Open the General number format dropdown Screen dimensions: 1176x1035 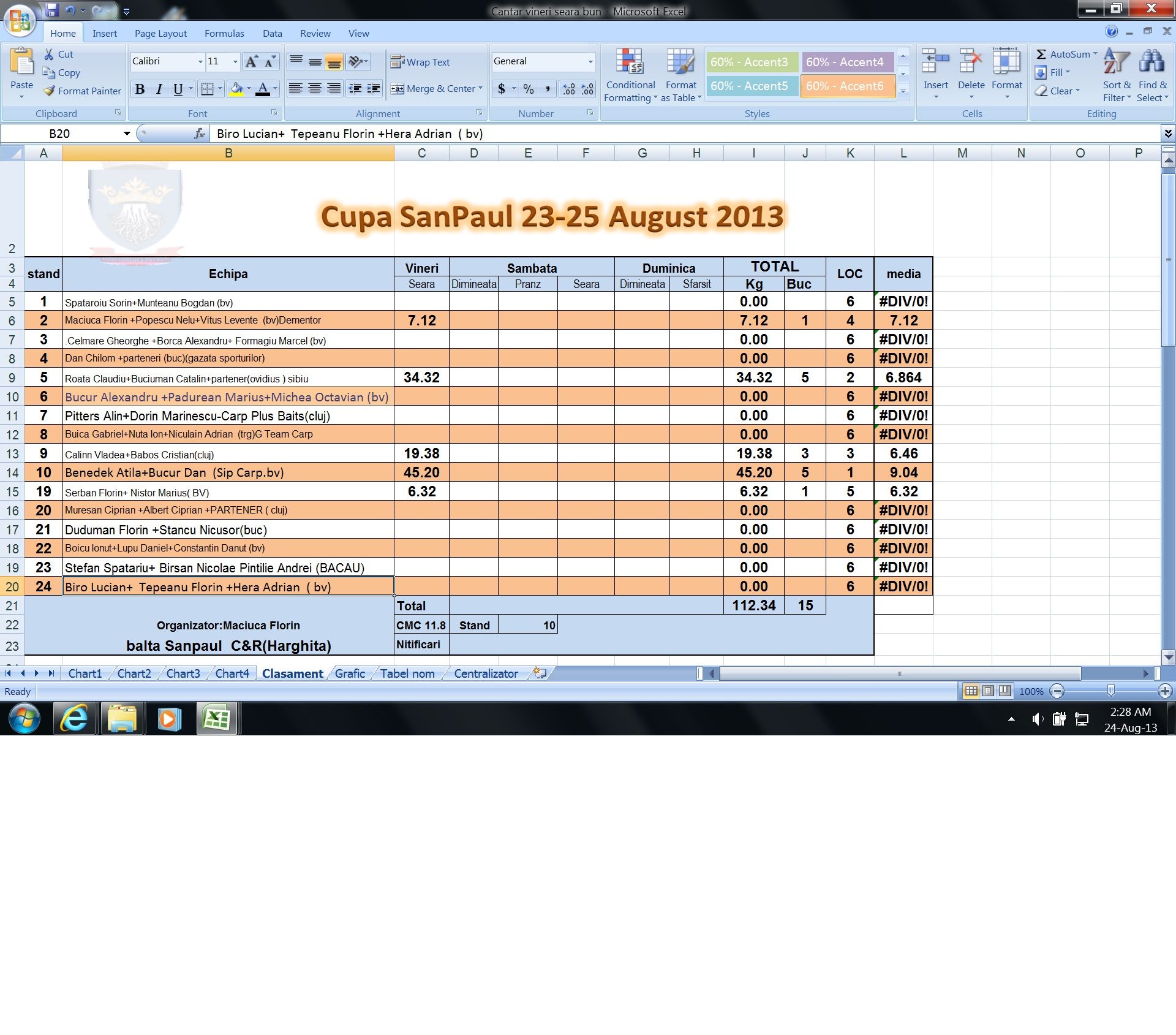pos(590,61)
